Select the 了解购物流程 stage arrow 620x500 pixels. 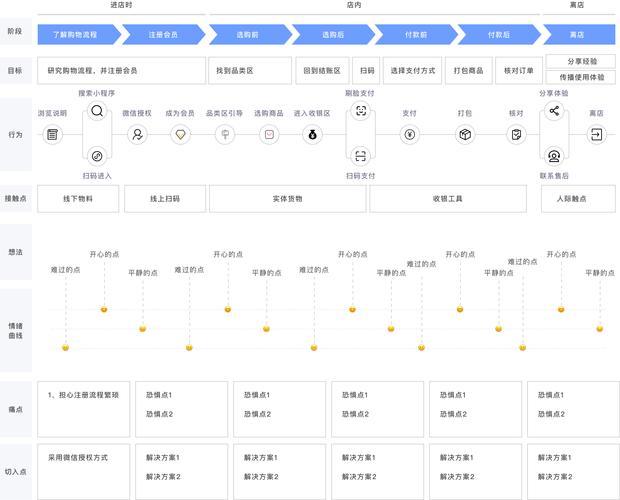tap(79, 35)
